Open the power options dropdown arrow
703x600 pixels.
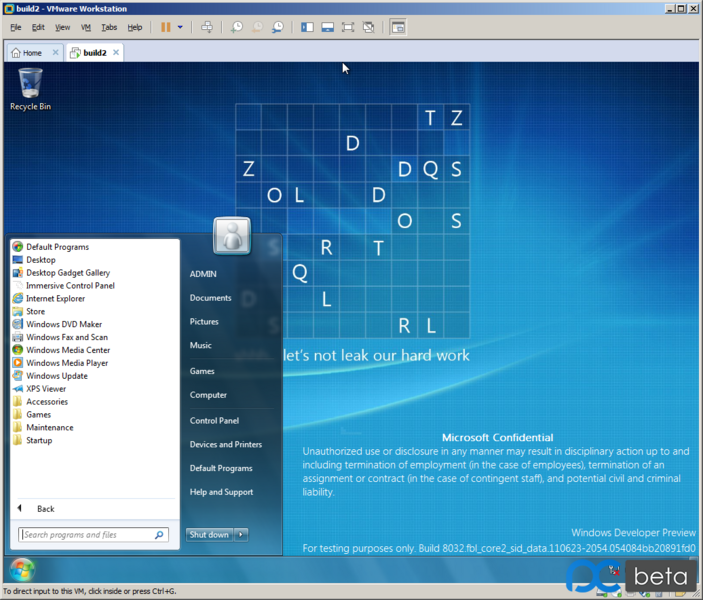point(180,27)
